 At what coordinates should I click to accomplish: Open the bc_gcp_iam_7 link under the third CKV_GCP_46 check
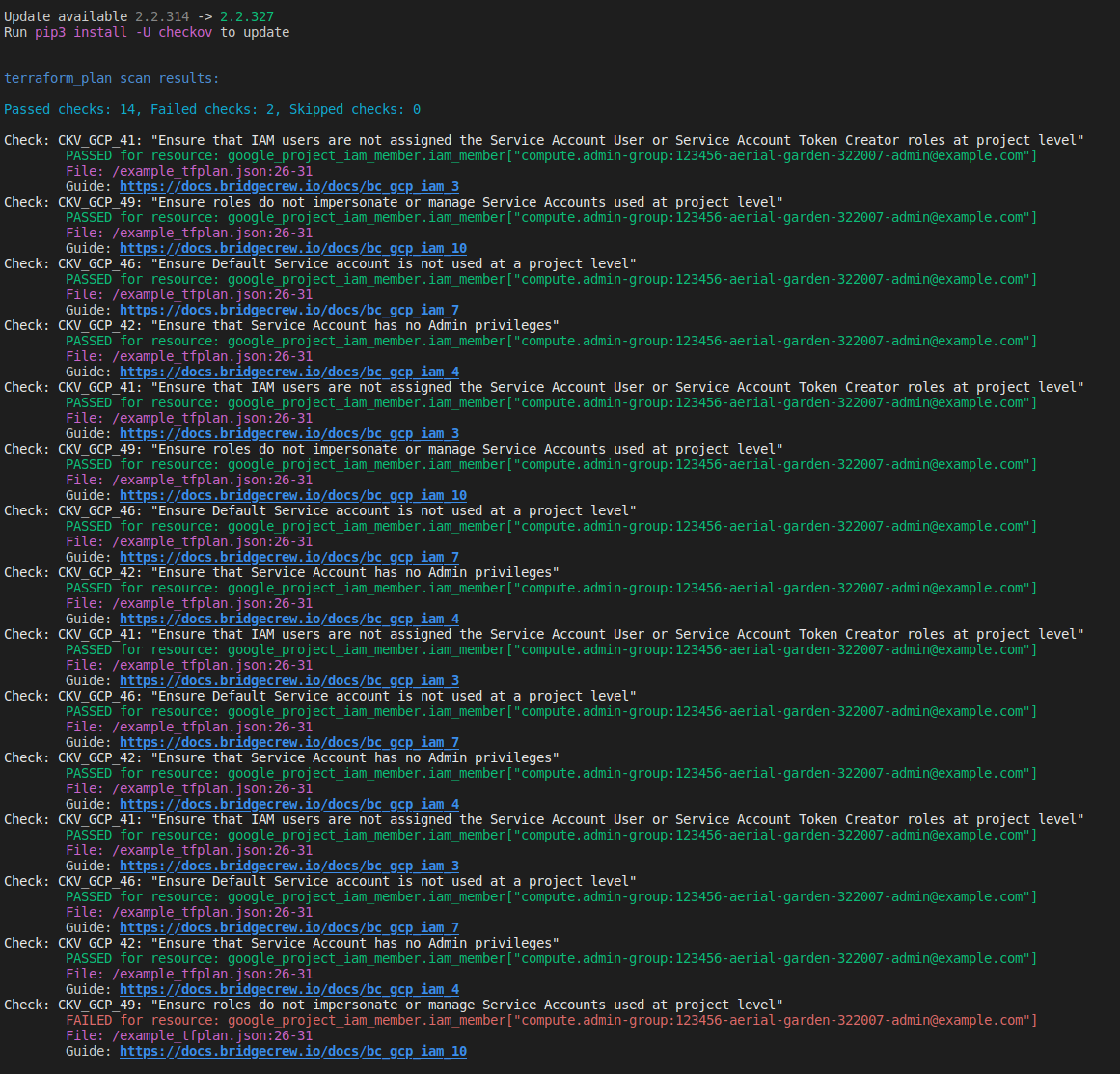pyautogui.click(x=288, y=742)
